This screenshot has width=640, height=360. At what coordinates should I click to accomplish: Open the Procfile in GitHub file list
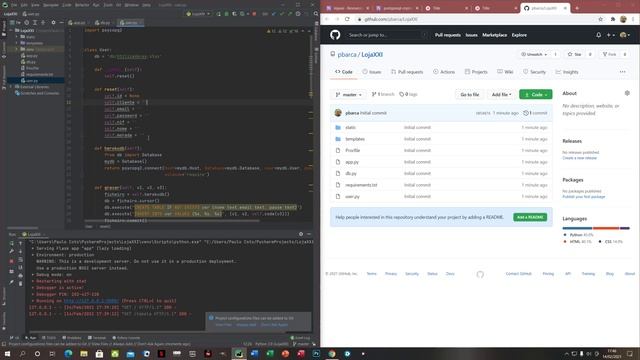click(353, 151)
